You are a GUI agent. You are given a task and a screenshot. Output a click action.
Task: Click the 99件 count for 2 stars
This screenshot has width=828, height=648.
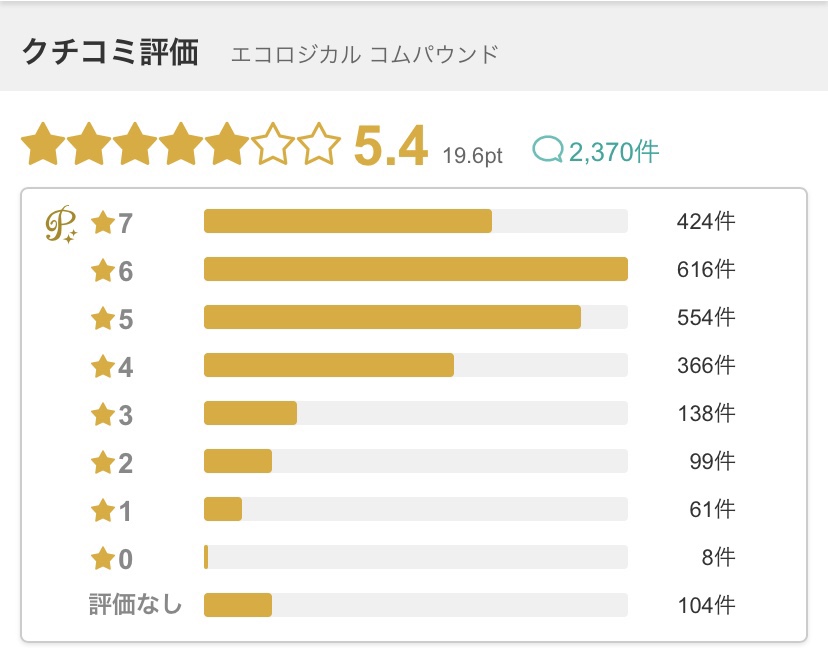coord(712,461)
